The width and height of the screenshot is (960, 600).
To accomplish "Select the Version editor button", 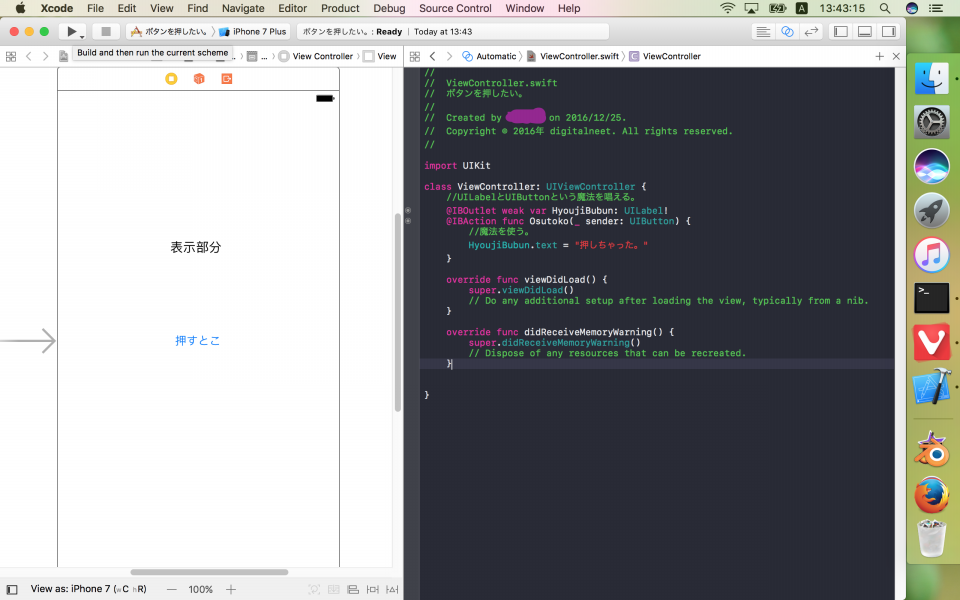I will tap(811, 32).
